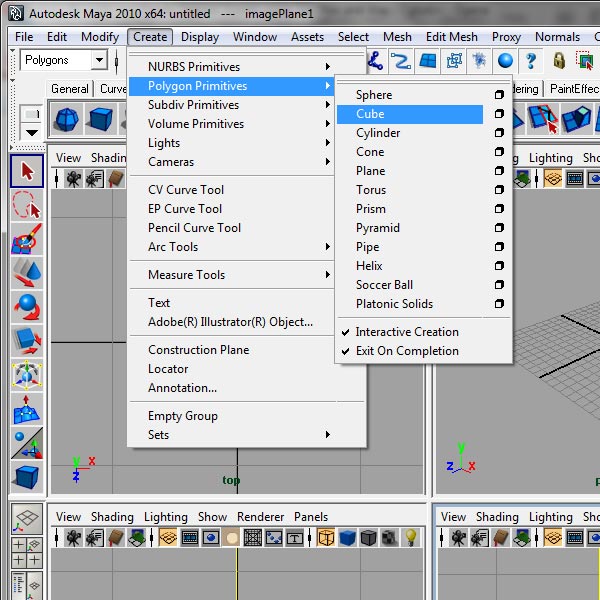The image size is (600, 600).
Task: Choose Adobe Illustrator Object entry
Action: point(230,322)
